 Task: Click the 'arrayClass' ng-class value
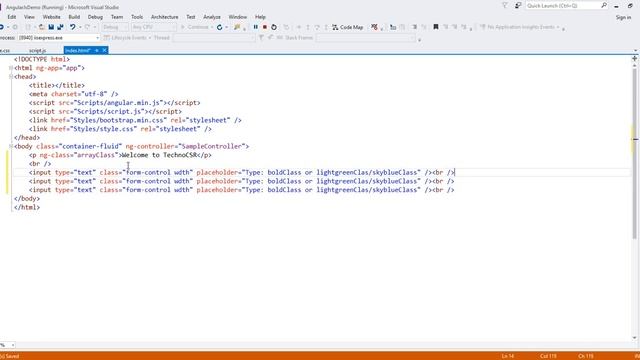96,155
